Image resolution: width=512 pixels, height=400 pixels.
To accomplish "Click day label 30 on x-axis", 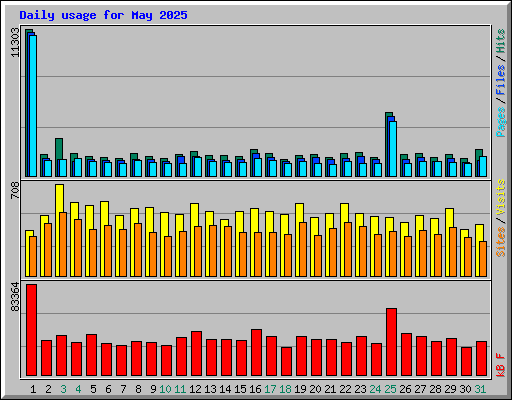I will (x=465, y=389).
